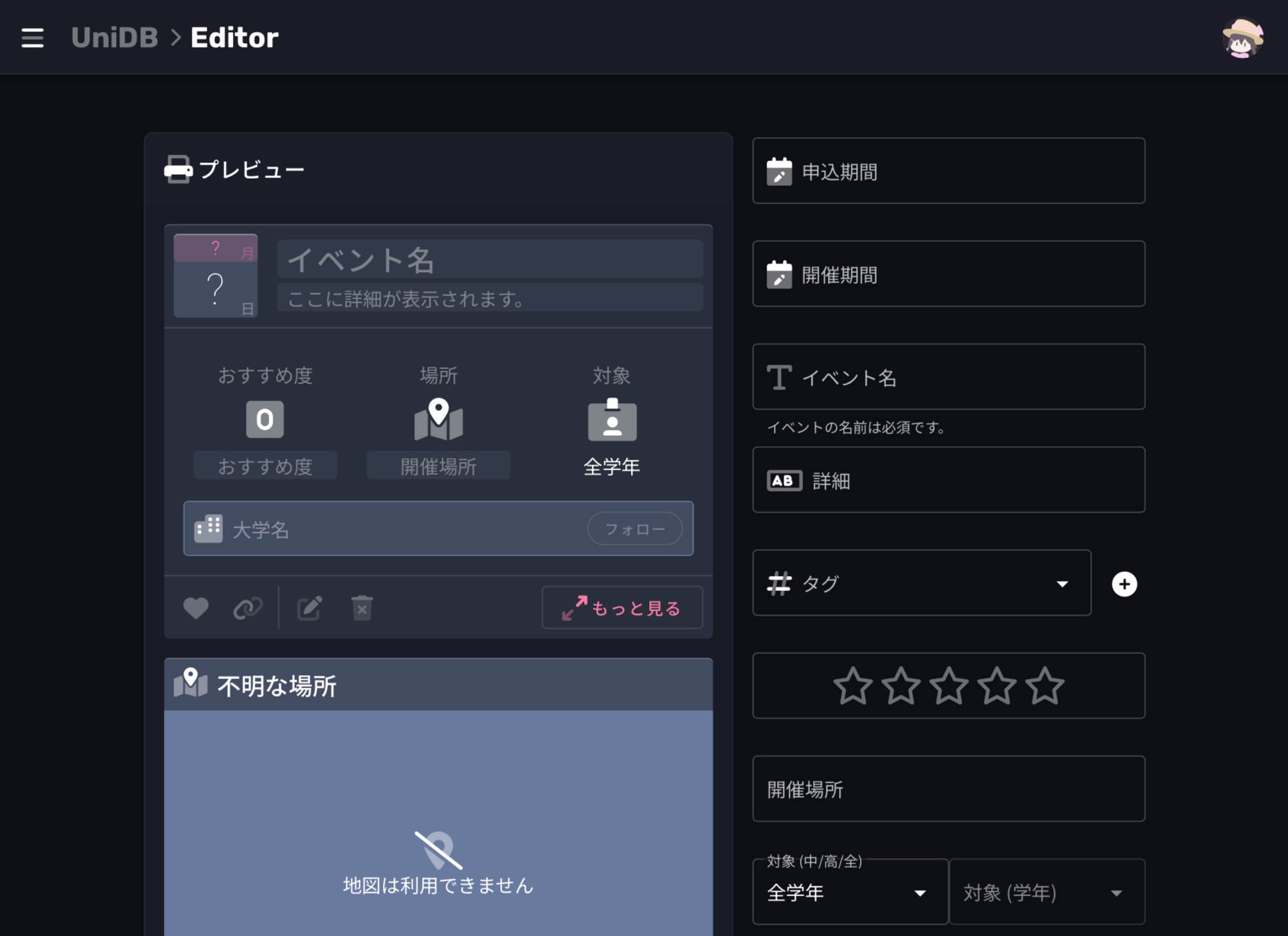Image resolution: width=1288 pixels, height=936 pixels.
Task: Click the 不明な場所 map header
Action: click(438, 685)
